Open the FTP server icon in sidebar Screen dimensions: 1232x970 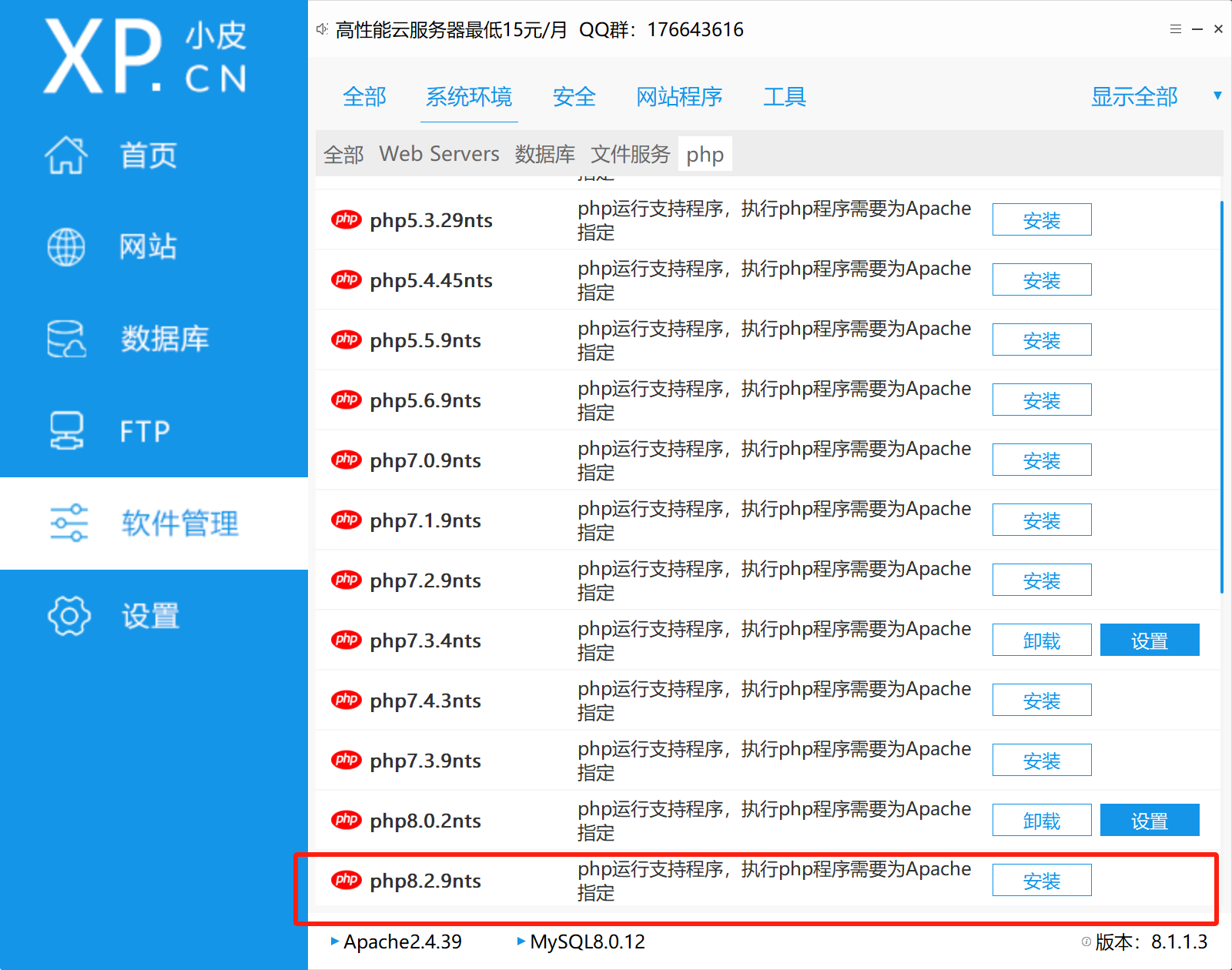click(66, 431)
